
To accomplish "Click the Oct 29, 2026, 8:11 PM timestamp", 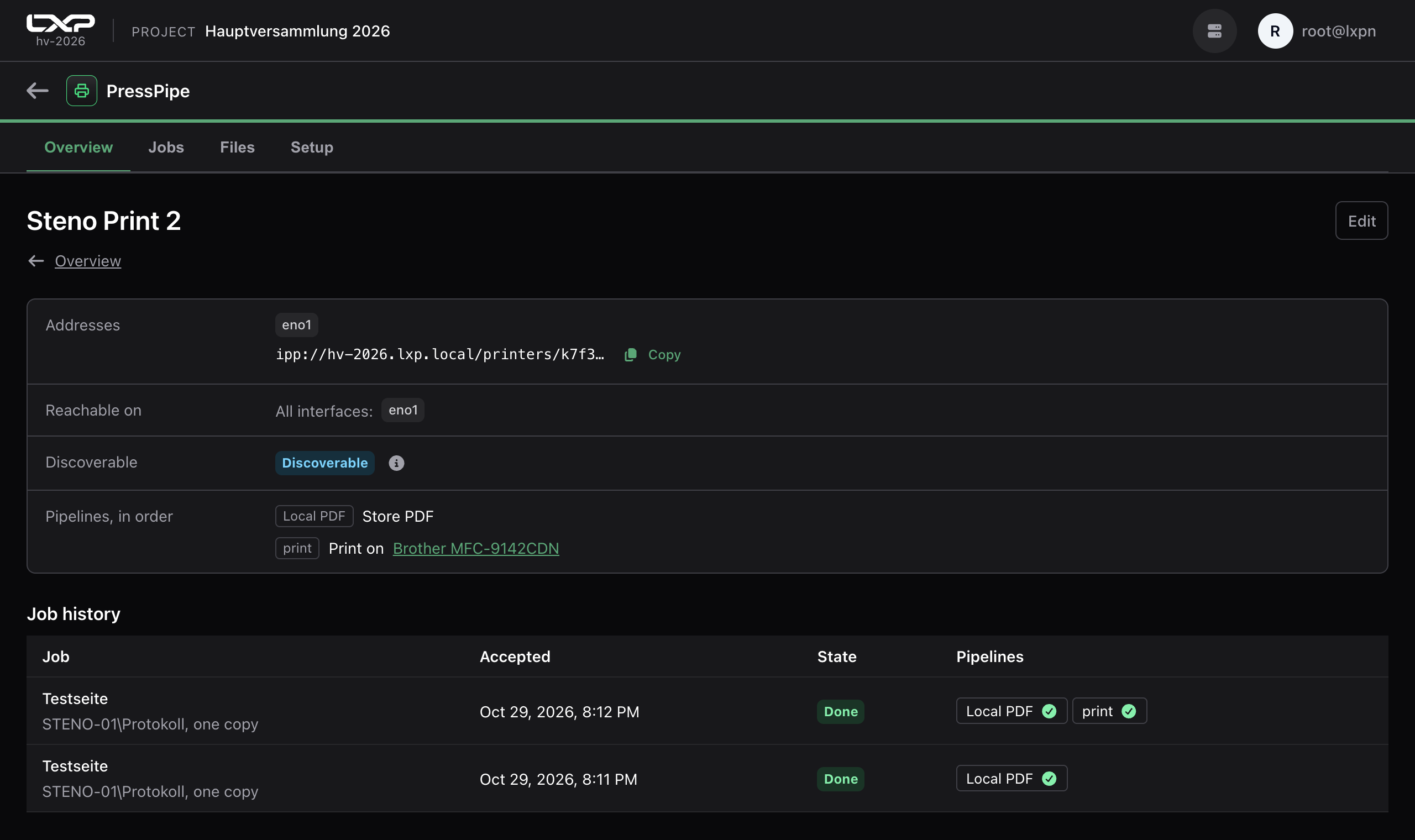I will (x=558, y=779).
